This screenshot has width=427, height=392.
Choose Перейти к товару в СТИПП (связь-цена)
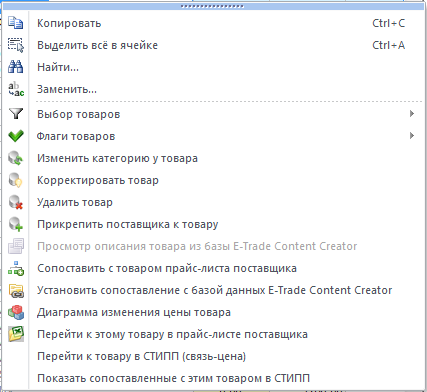click(214, 356)
